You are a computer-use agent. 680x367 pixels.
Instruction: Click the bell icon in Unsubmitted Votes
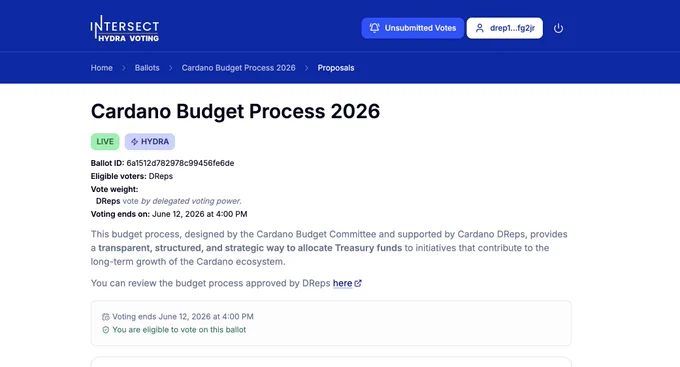pyautogui.click(x=374, y=28)
